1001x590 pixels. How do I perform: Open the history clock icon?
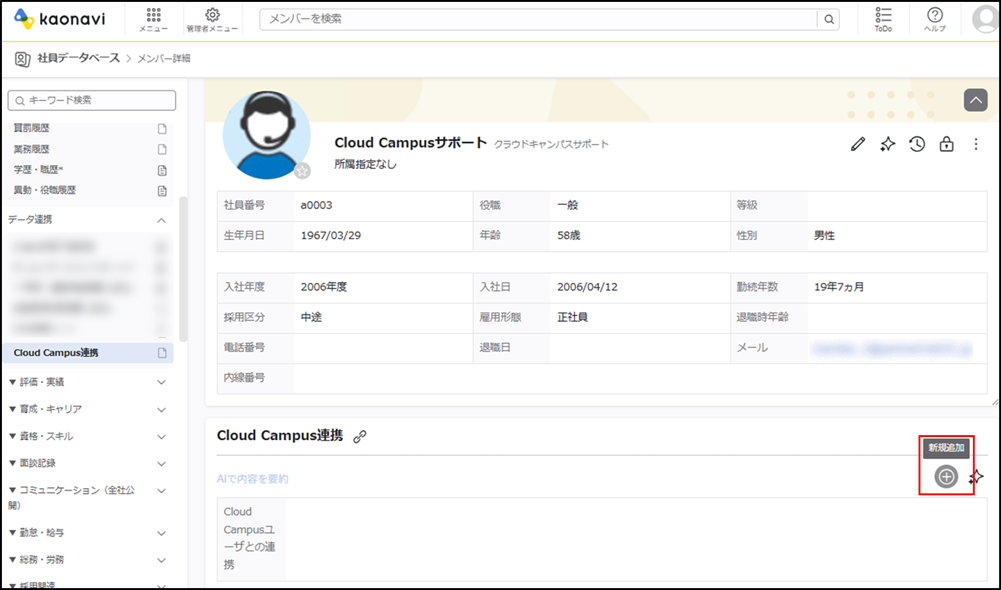[x=917, y=144]
